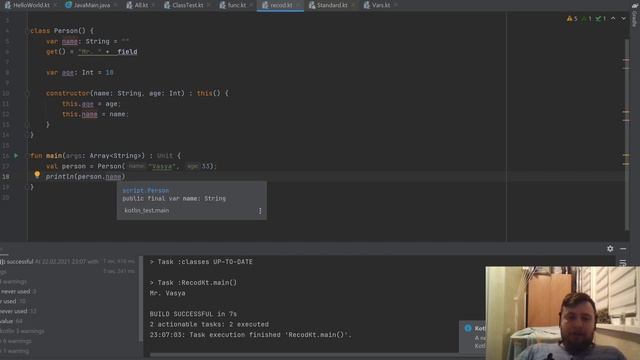The width and height of the screenshot is (640, 360).
Task: Click the script.Person link in documentation popup
Action: (x=146, y=190)
